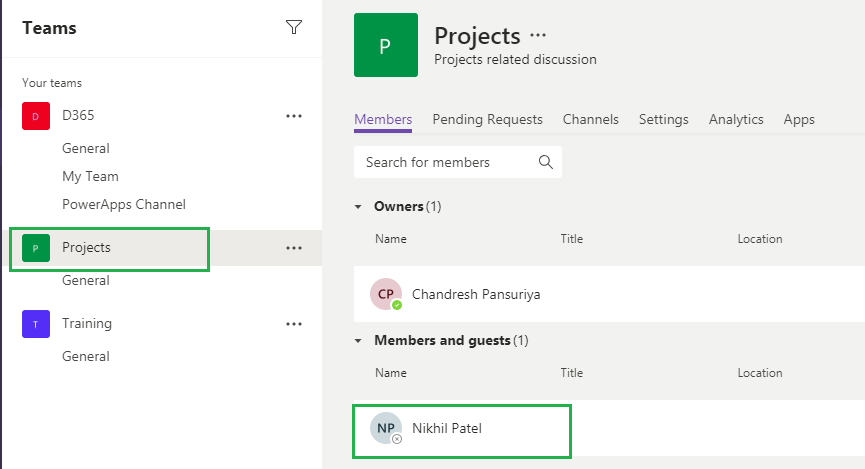Viewport: 865px width, 469px height.
Task: Click the green Projects avatar in sidebar
Action: click(x=36, y=248)
